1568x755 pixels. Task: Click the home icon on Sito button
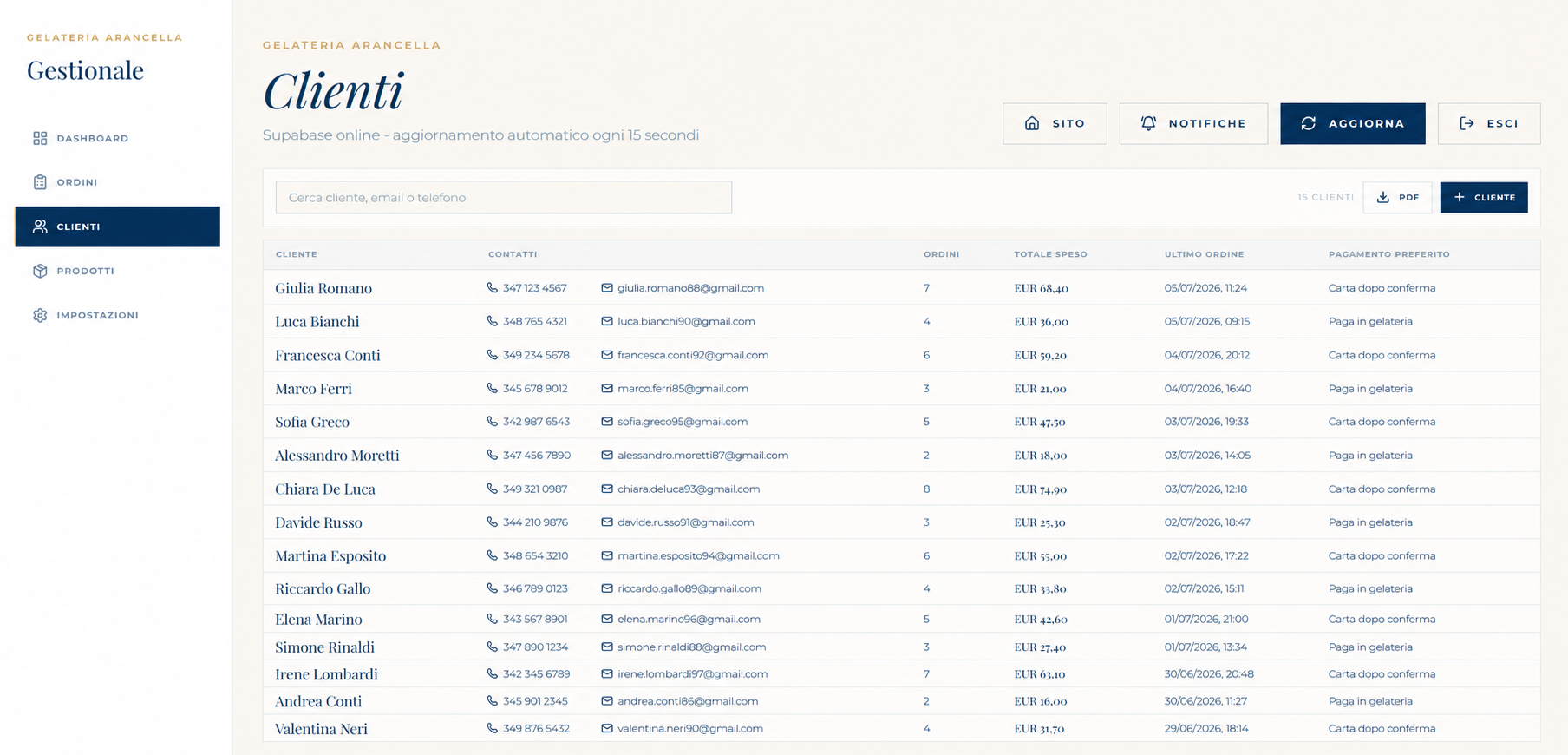pos(1032,123)
